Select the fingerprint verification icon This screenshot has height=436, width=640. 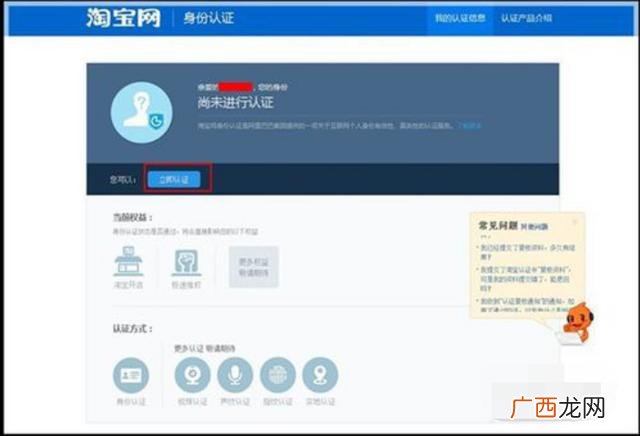coord(278,375)
